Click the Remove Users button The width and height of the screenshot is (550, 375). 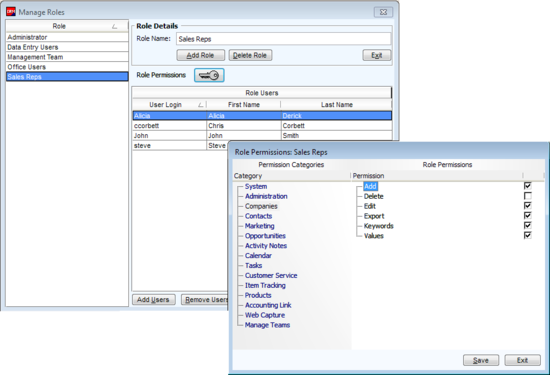click(x=205, y=300)
